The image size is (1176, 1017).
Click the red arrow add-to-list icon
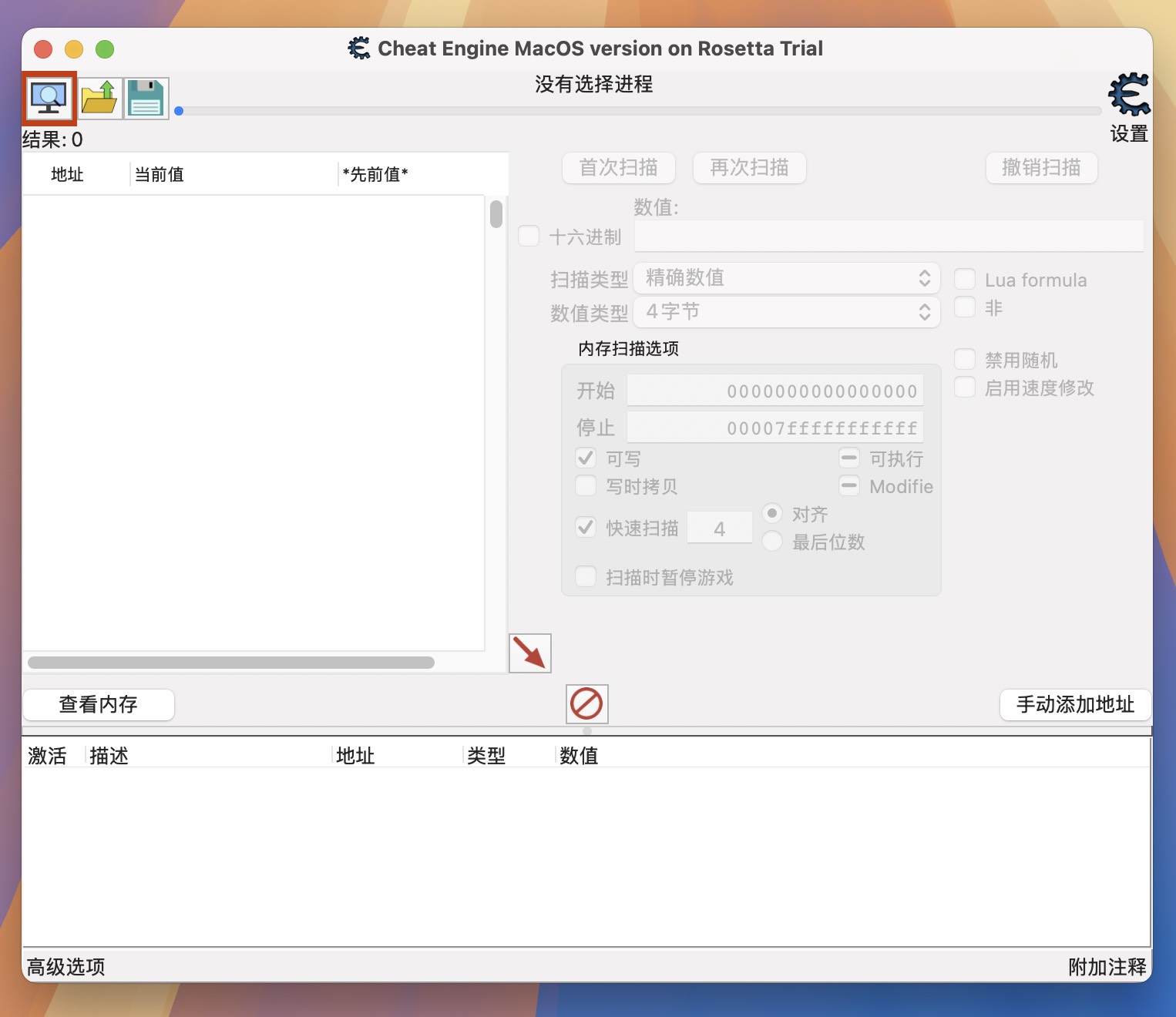(530, 653)
